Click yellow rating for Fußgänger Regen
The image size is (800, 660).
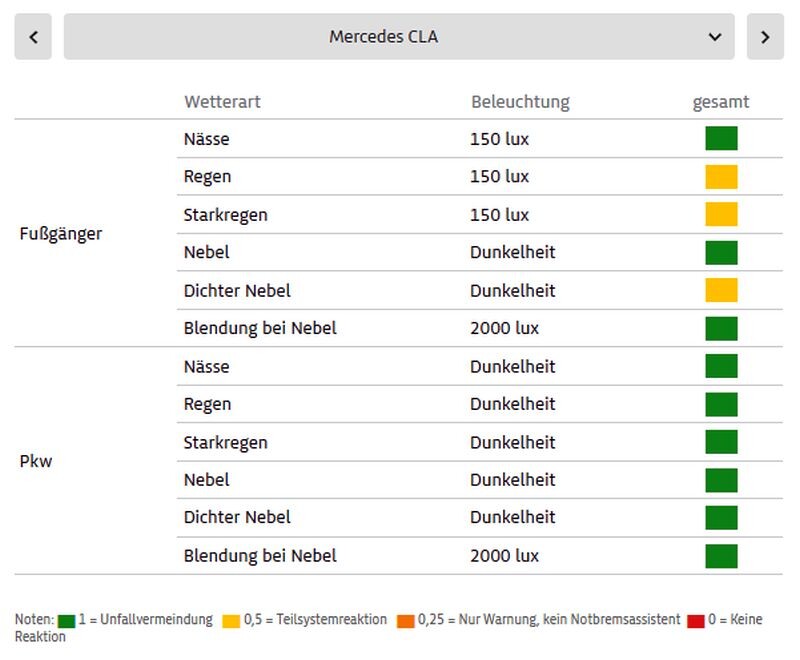(x=721, y=177)
